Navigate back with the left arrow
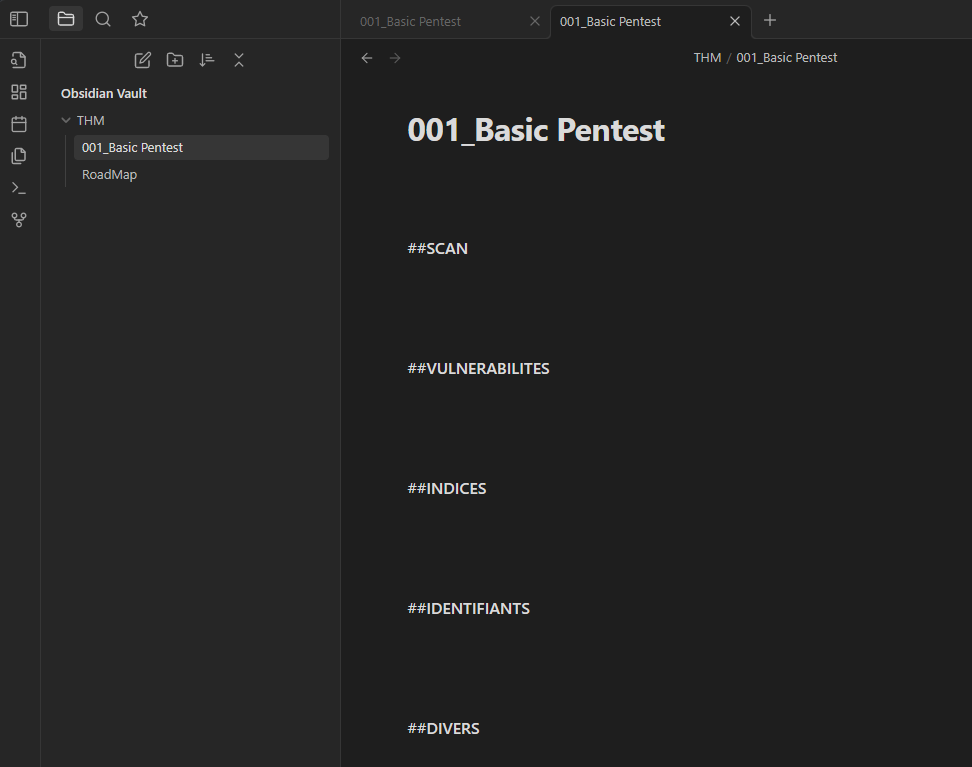The width and height of the screenshot is (972, 767). click(367, 58)
